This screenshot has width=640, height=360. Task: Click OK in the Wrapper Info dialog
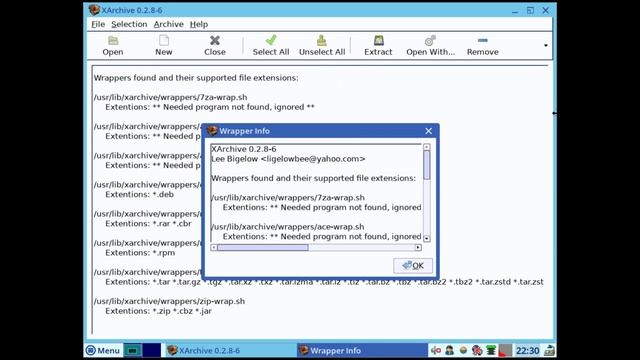point(413,266)
